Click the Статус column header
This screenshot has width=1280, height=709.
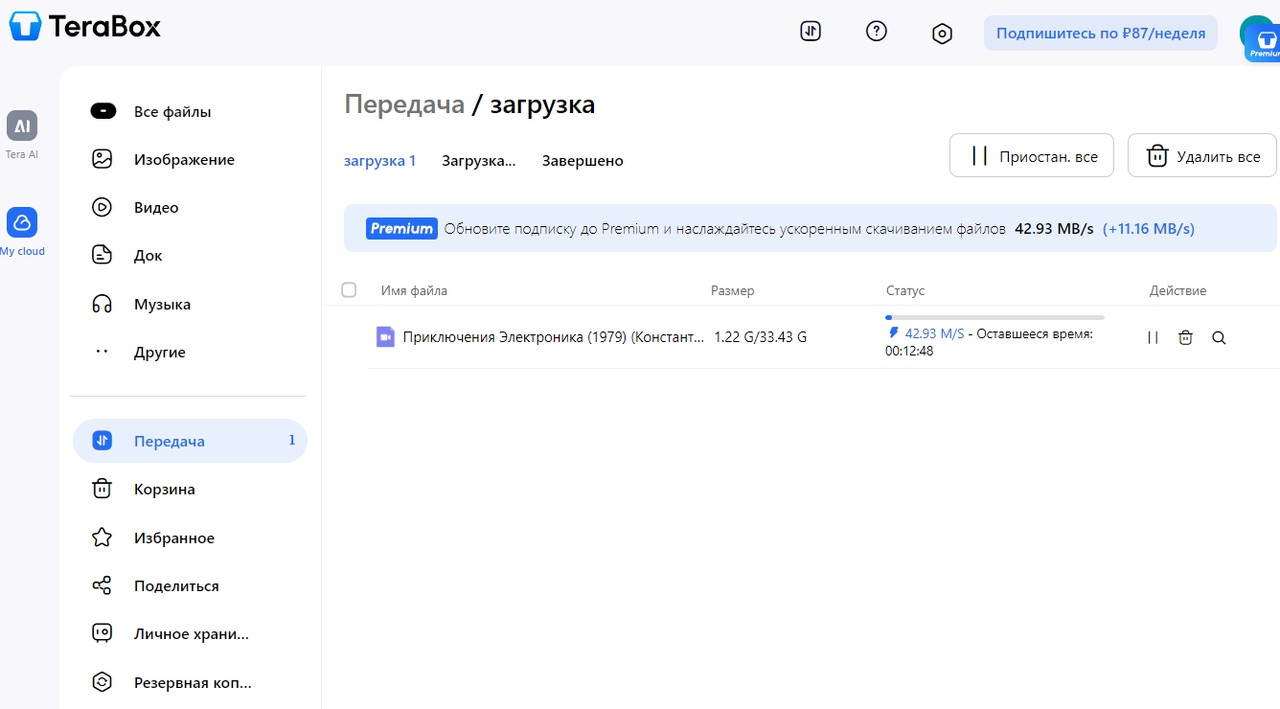coord(905,291)
